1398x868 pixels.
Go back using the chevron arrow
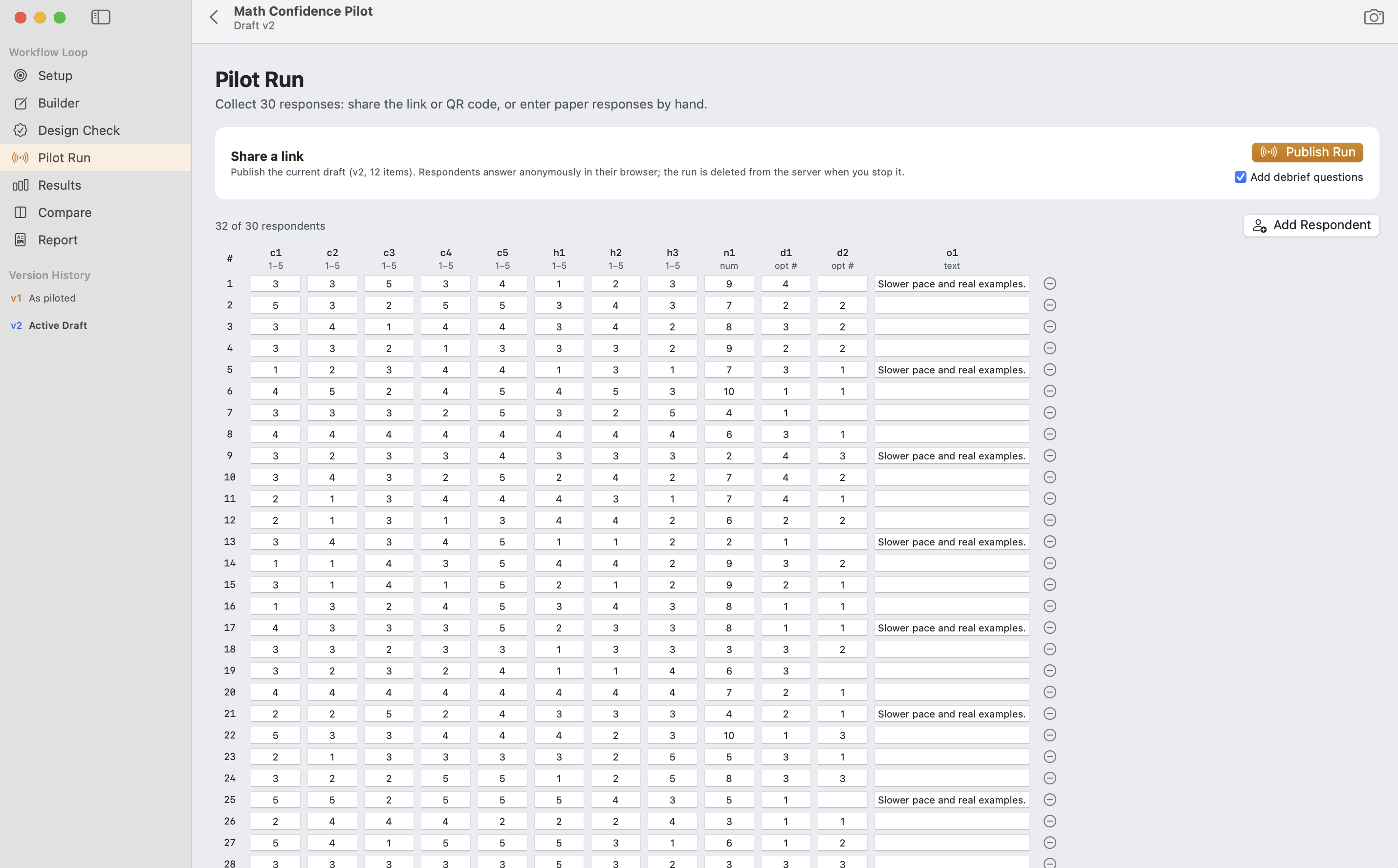coord(214,17)
